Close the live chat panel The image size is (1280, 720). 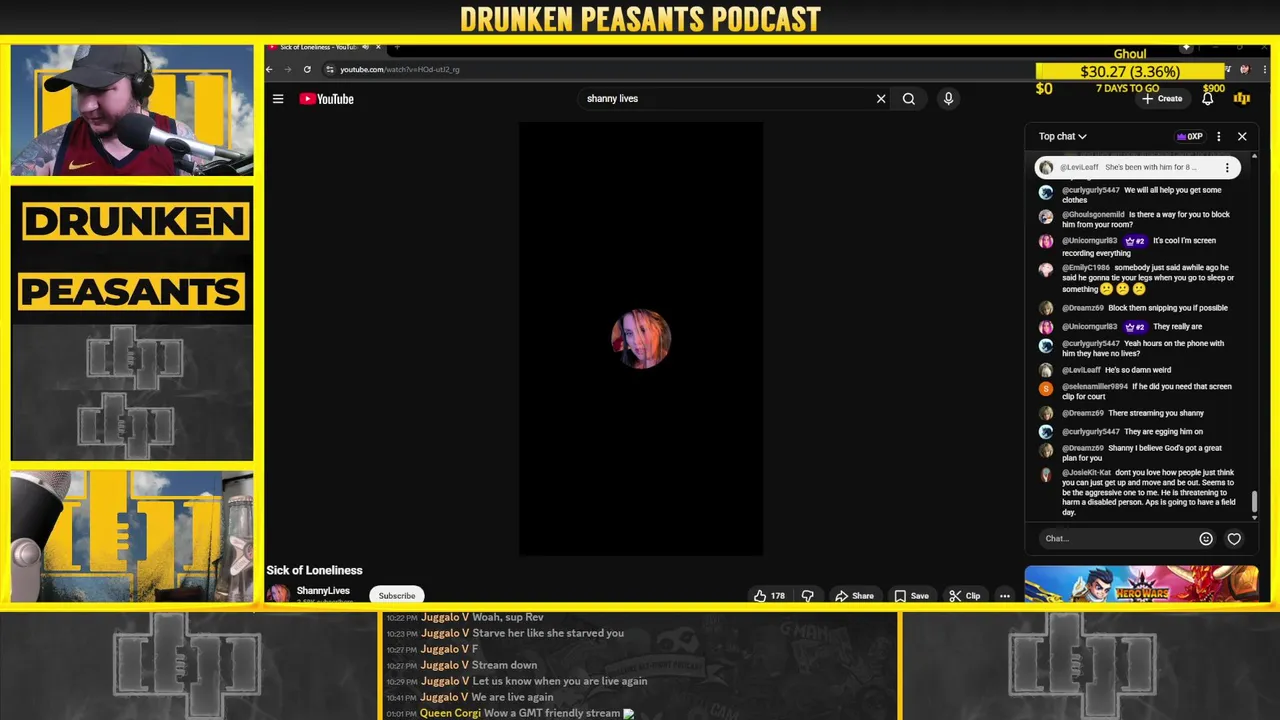(1242, 136)
